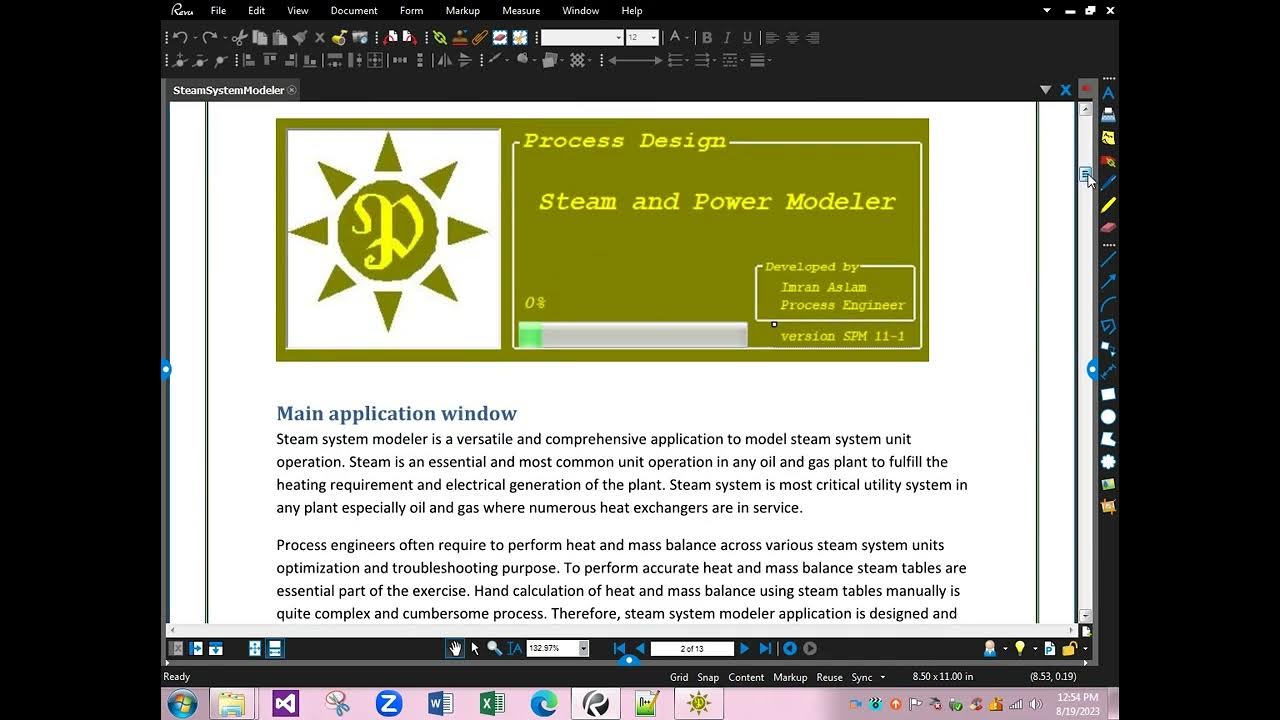The width and height of the screenshot is (1280, 720).
Task: Activate the Zoom magnifier tool
Action: [494, 648]
